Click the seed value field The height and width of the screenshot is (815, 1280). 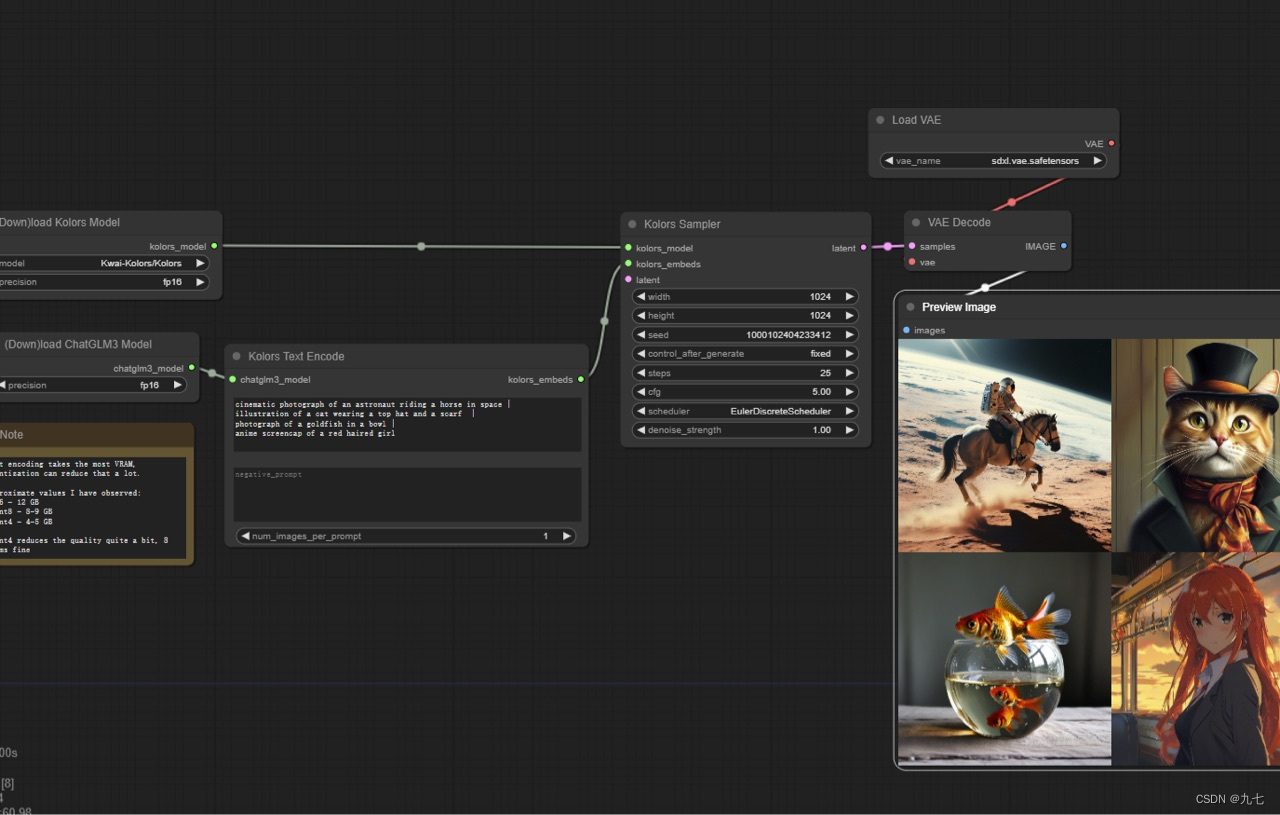(x=745, y=335)
